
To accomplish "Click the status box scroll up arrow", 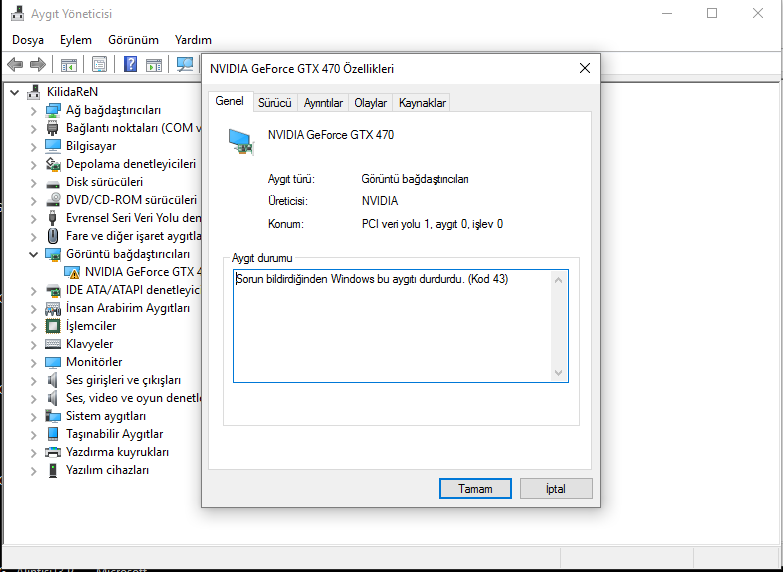I will 559,280.
